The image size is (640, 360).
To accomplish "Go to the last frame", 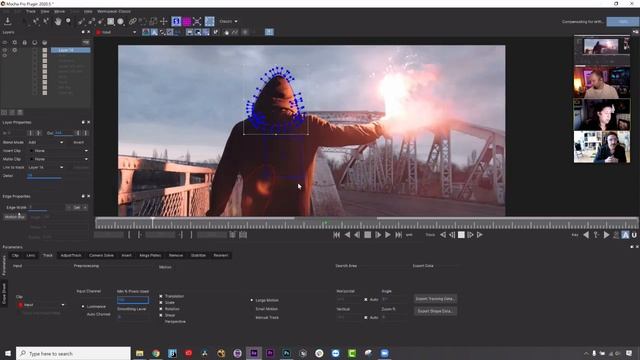I will tap(398, 235).
